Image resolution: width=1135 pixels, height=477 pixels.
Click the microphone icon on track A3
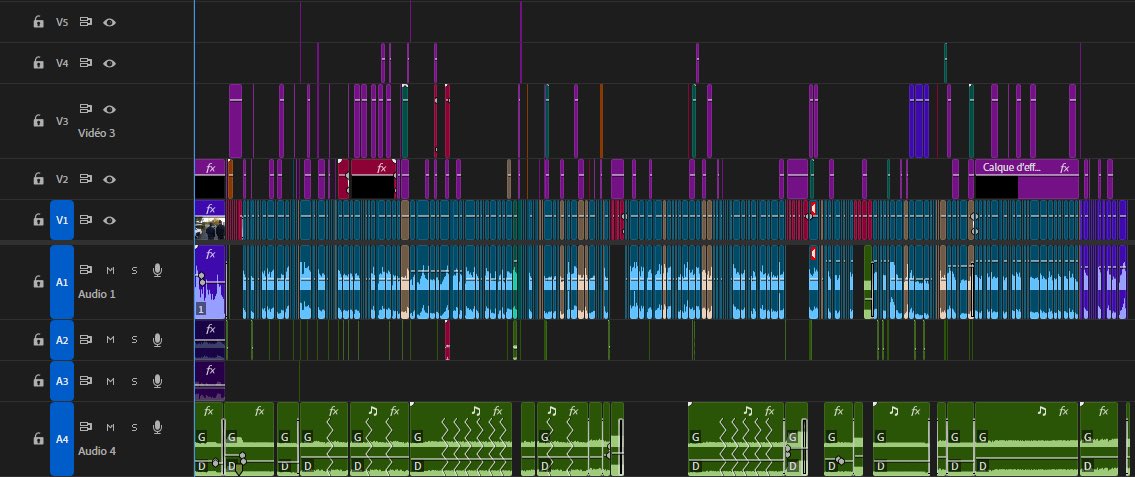157,381
